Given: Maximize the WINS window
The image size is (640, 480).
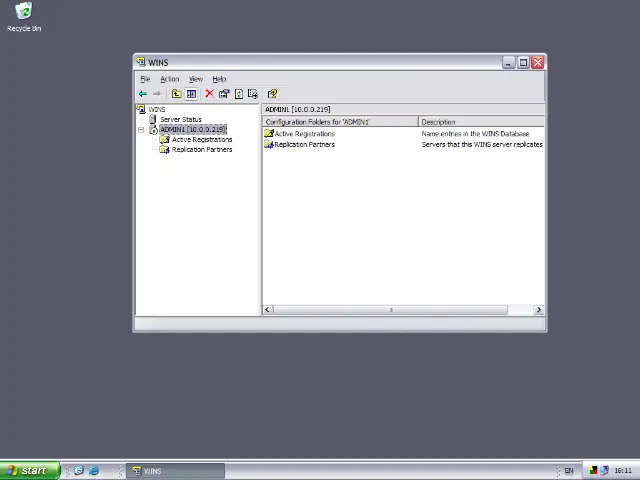Looking at the screenshot, I should point(523,62).
